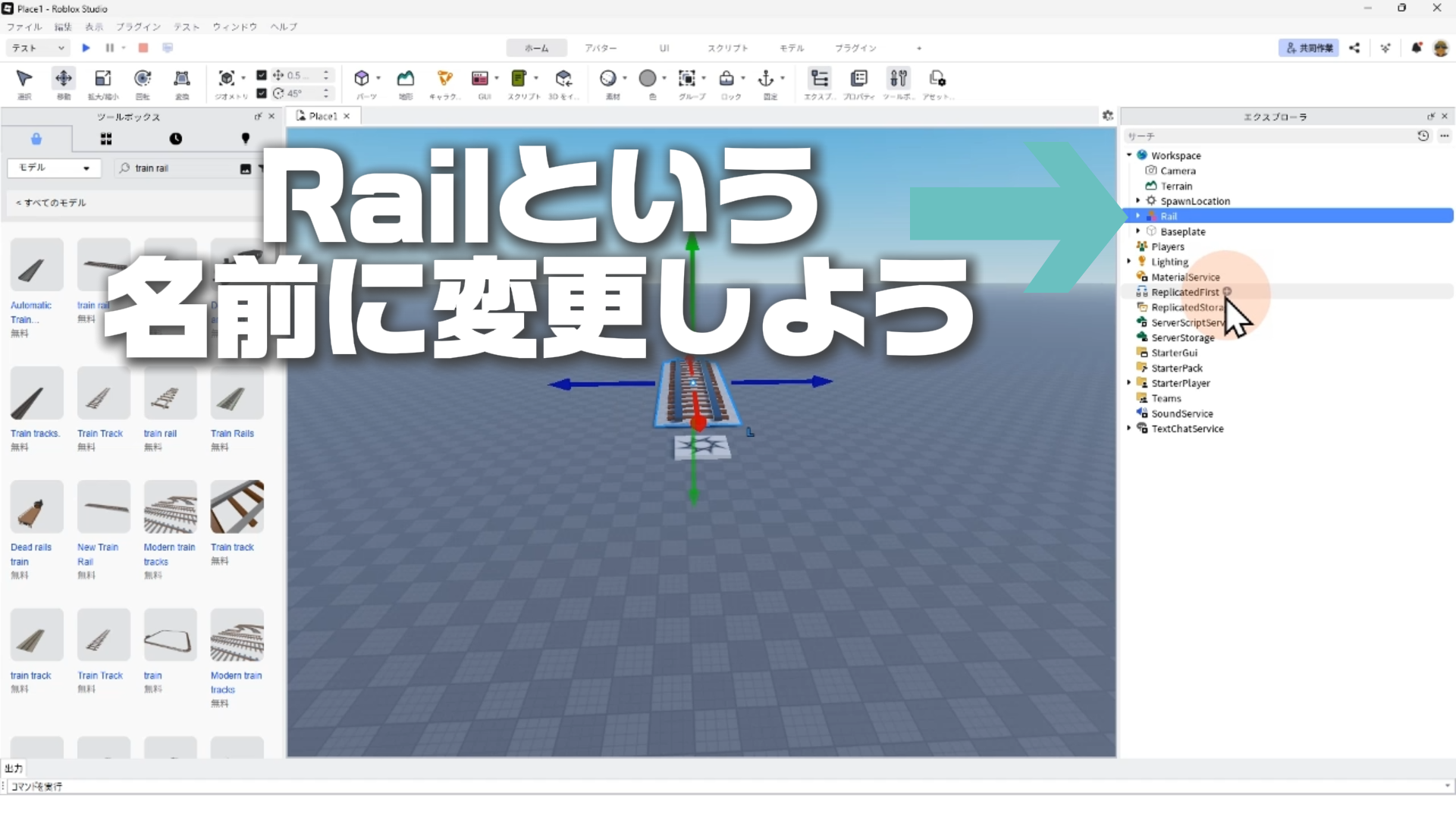Toggle the move snap checkbox
The width and height of the screenshot is (1456, 819).
coord(262,75)
